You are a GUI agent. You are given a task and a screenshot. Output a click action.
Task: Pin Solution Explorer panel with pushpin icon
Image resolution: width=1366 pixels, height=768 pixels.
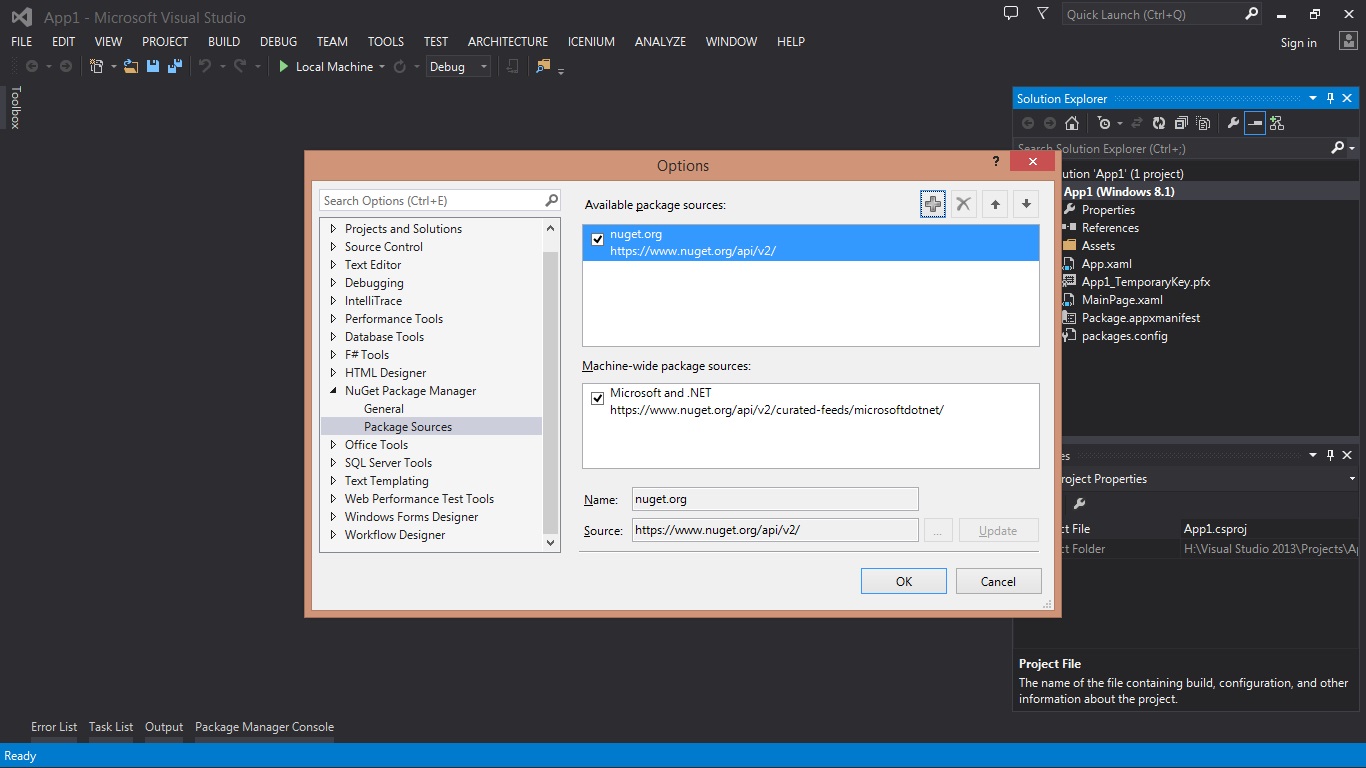click(x=1330, y=98)
